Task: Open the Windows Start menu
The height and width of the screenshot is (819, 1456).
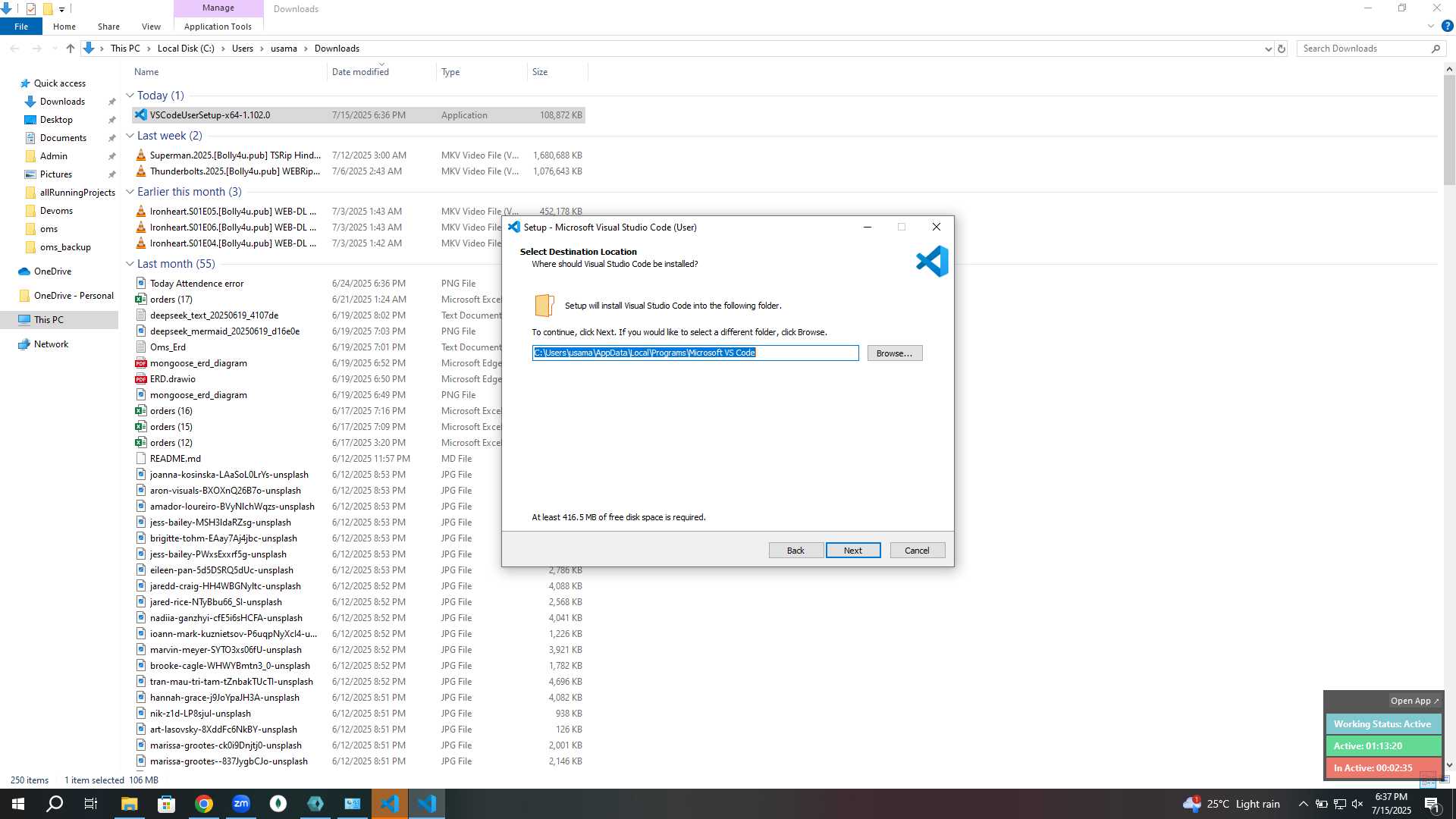Action: [18, 804]
